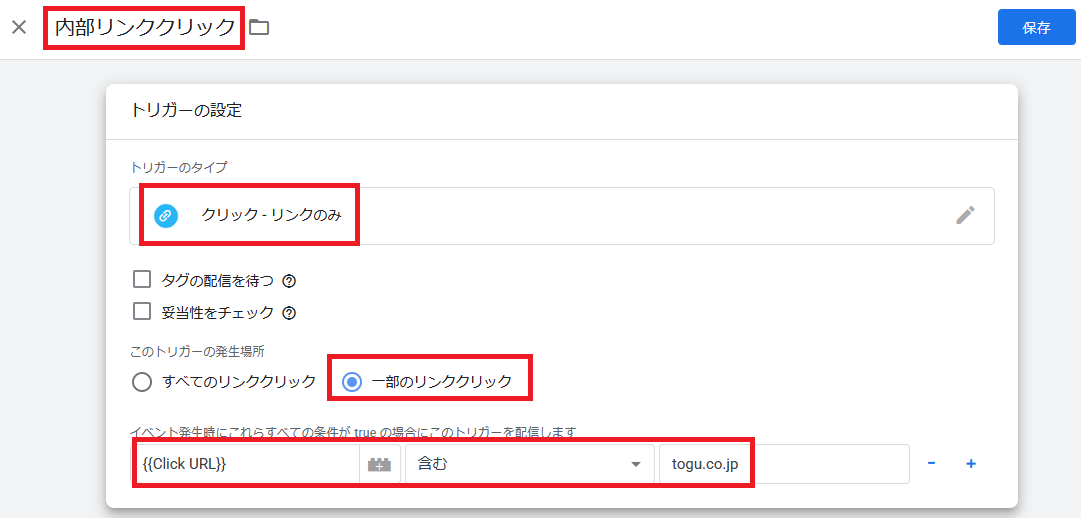This screenshot has width=1081, height=518.
Task: Click the togu.co.jp value field
Action: click(x=782, y=464)
